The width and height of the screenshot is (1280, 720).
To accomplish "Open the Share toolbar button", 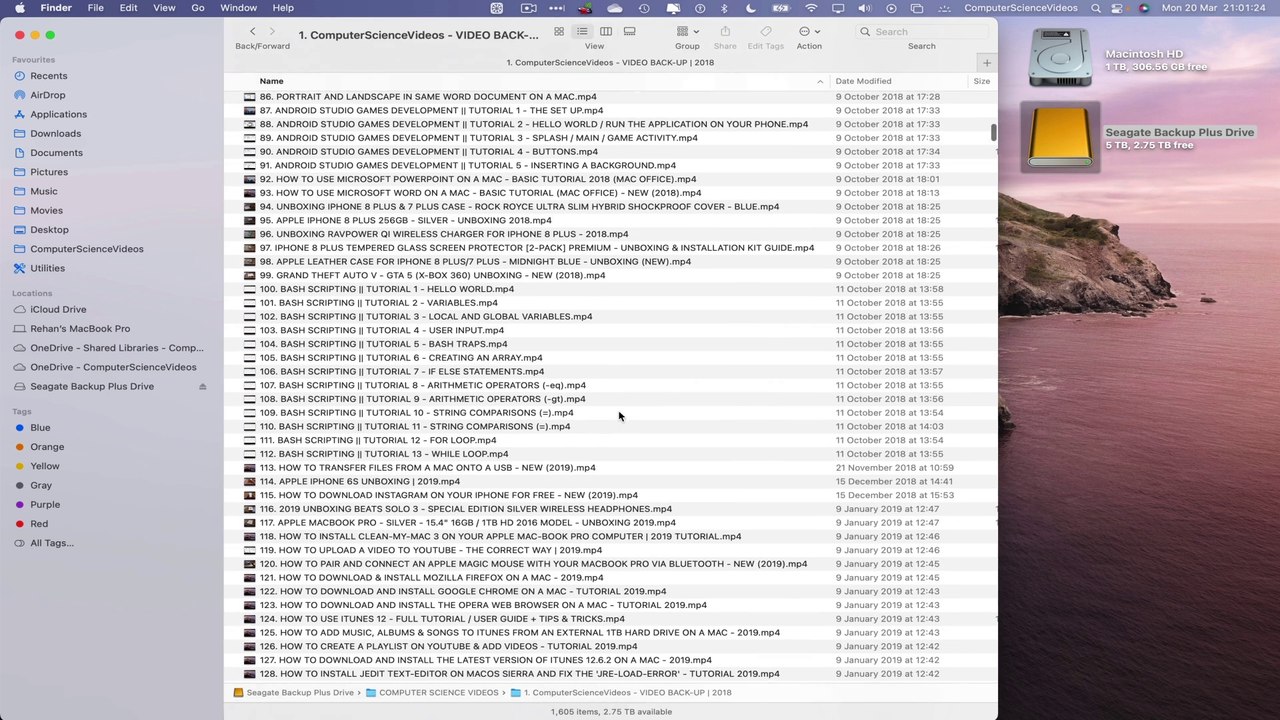I will pyautogui.click(x=725, y=32).
